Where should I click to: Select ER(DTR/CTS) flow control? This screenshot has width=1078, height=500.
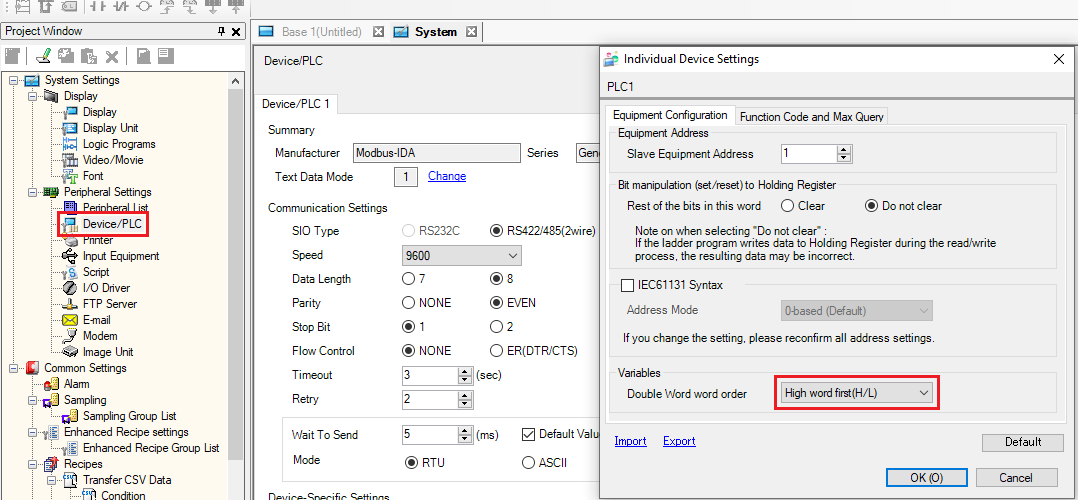click(x=496, y=351)
